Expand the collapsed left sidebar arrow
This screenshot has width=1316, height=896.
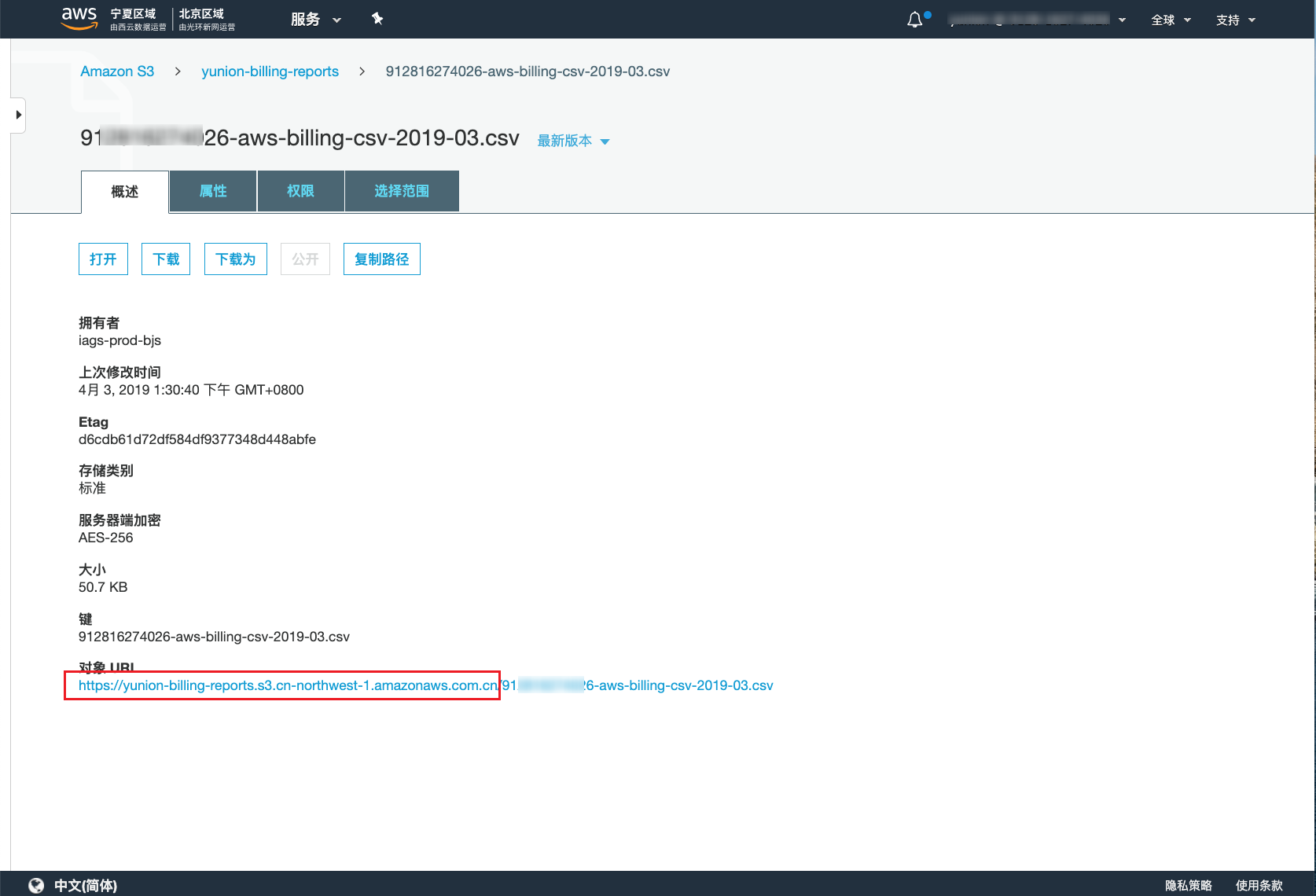pyautogui.click(x=18, y=115)
